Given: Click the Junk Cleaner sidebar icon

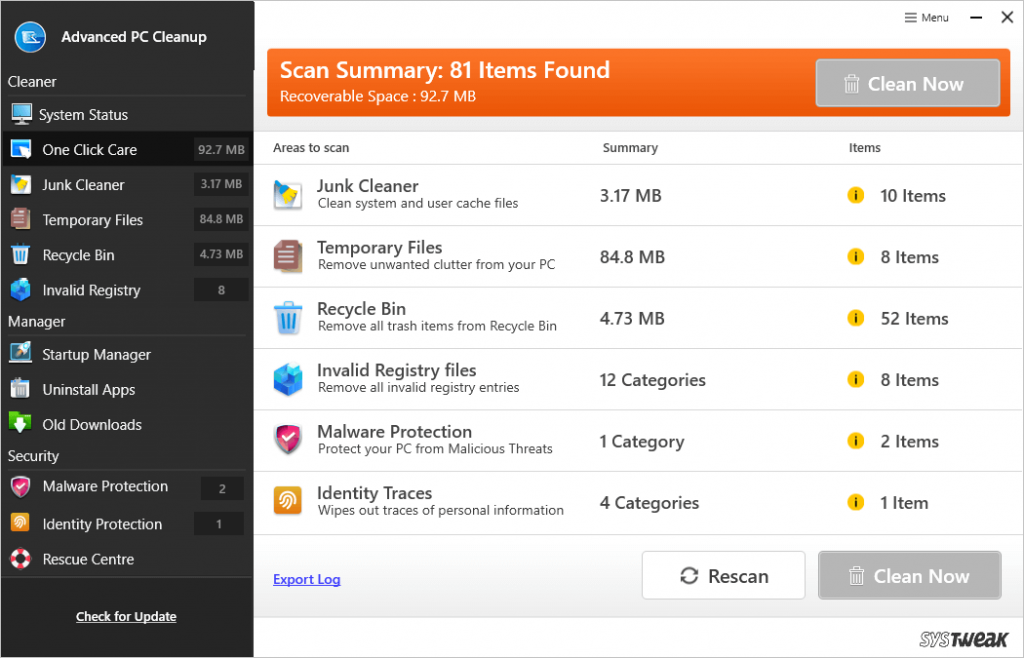Looking at the screenshot, I should click(x=21, y=185).
